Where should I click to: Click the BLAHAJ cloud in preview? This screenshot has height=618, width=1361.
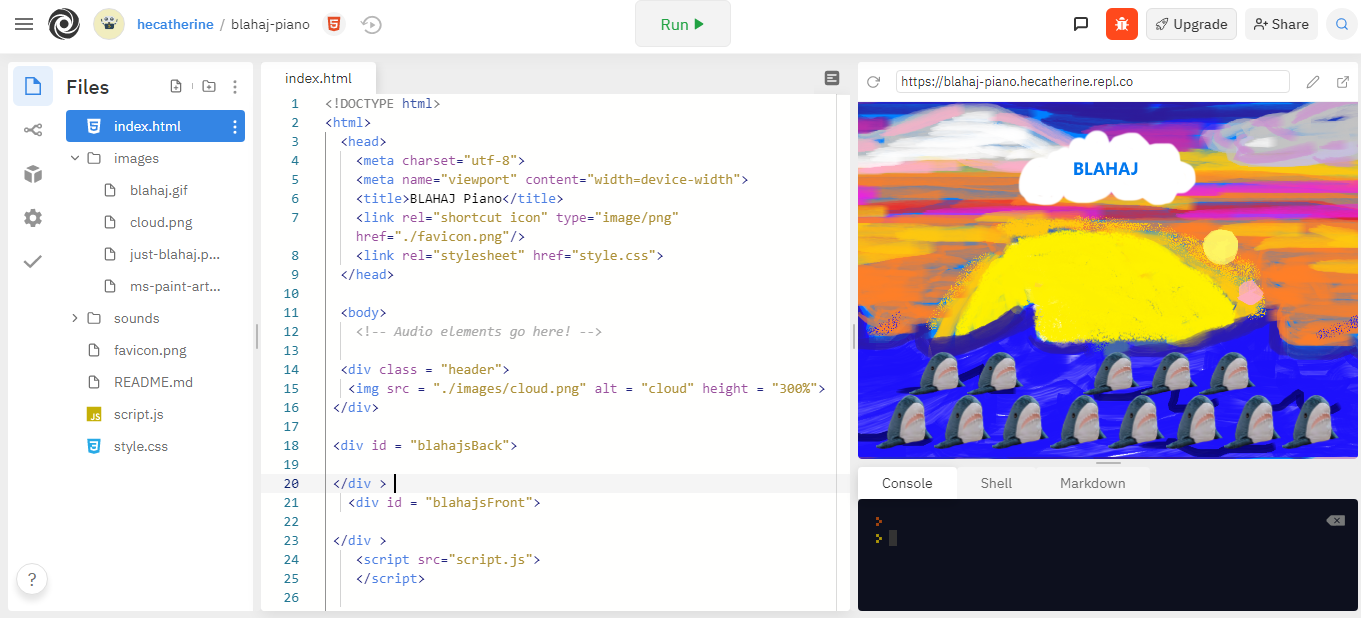[1106, 171]
